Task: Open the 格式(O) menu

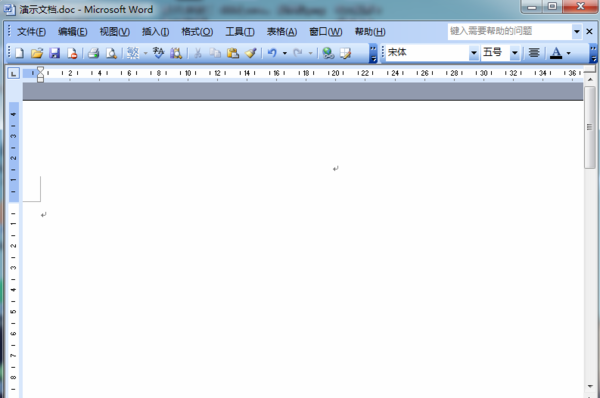Action: 197,32
